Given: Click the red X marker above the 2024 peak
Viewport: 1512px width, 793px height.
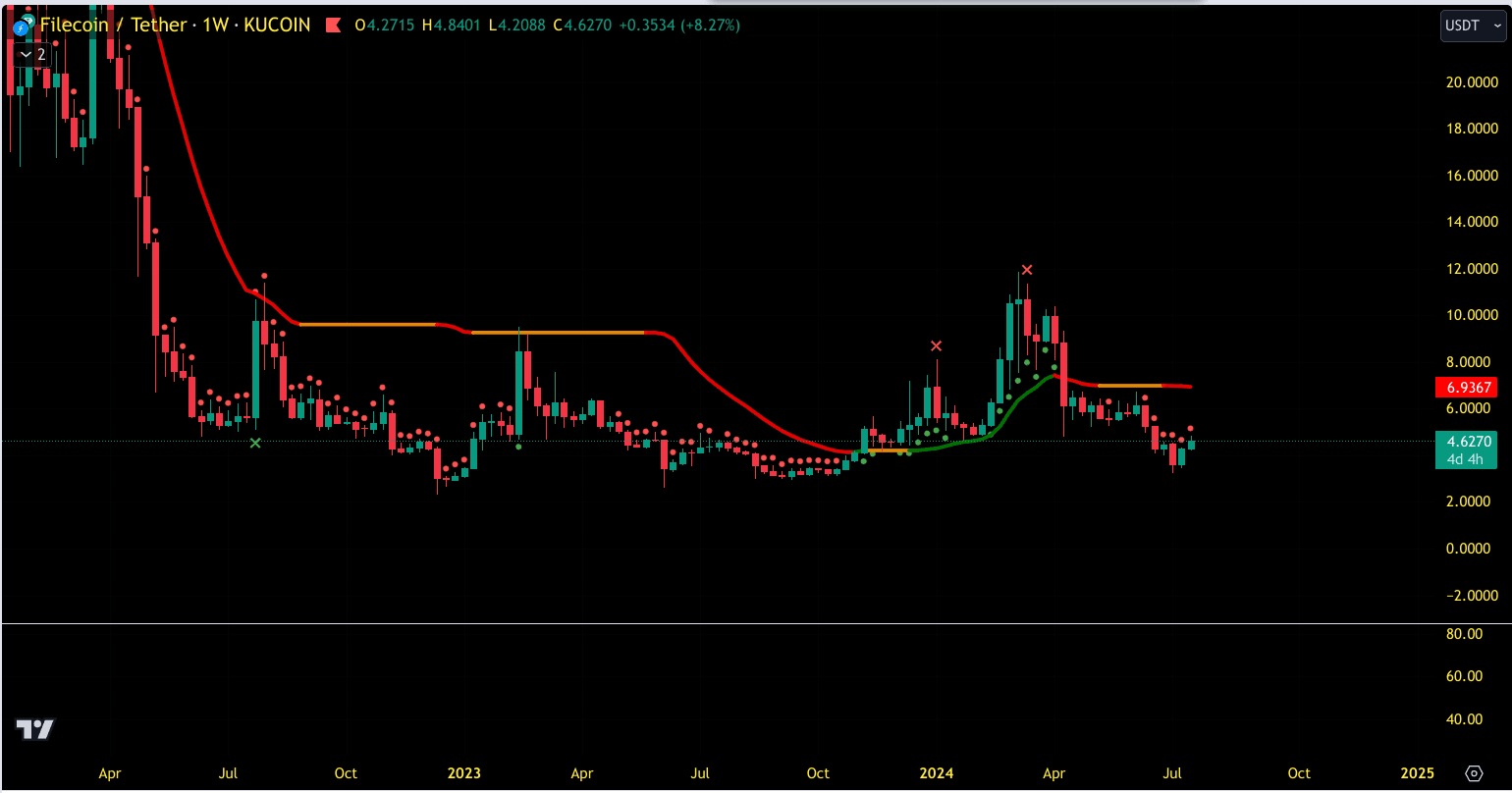Looking at the screenshot, I should (x=1027, y=269).
